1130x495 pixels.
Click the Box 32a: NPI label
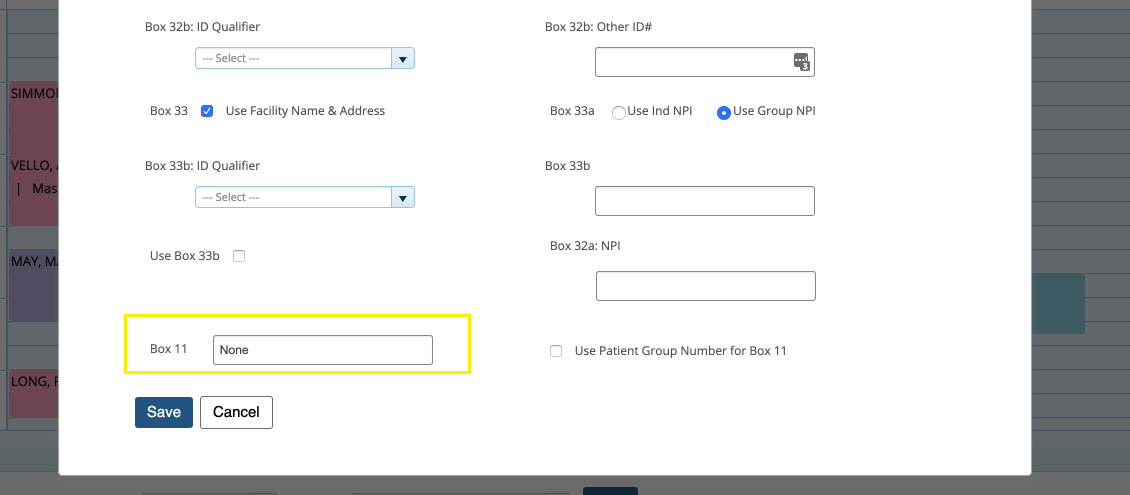click(x=585, y=246)
